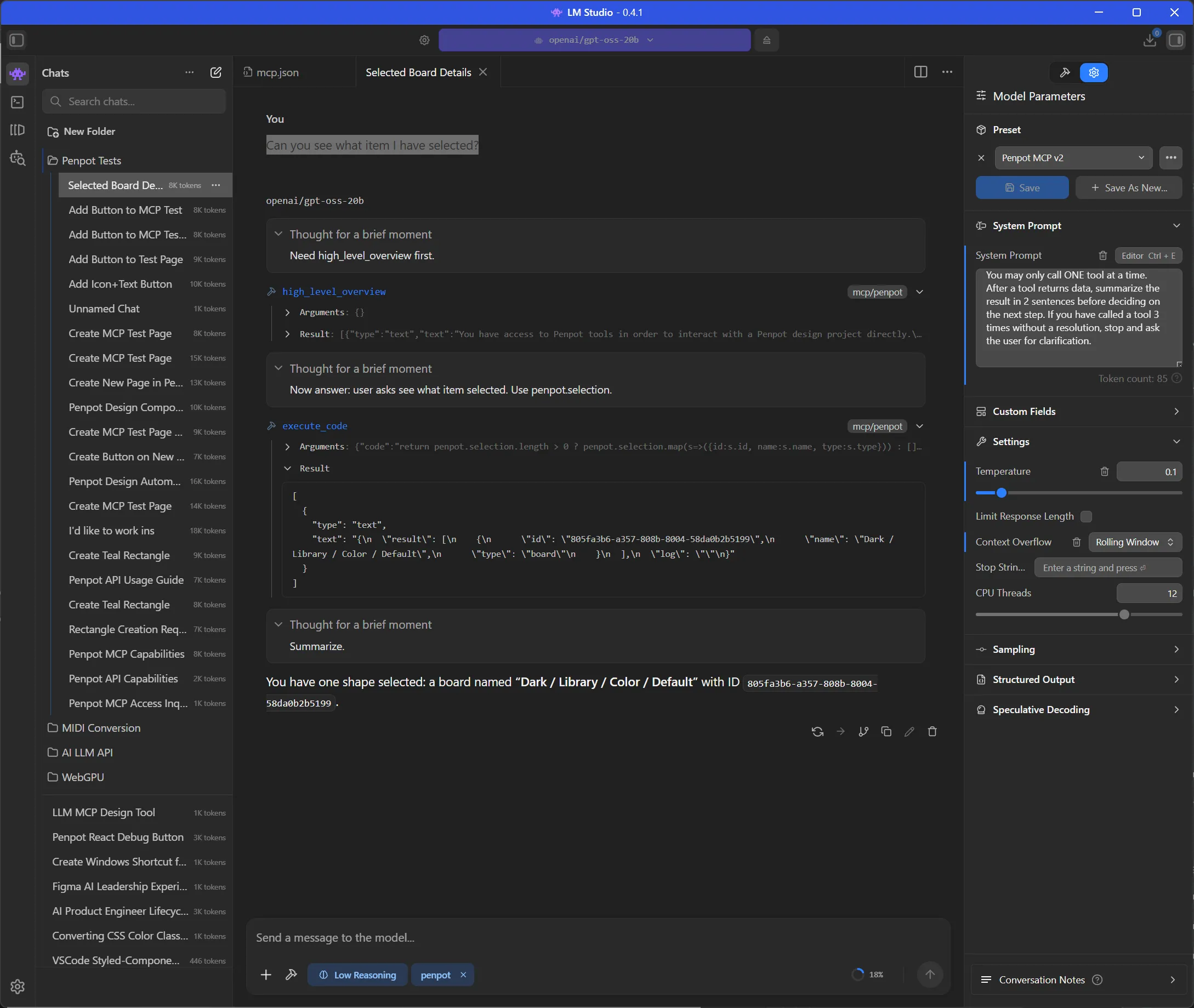The height and width of the screenshot is (1008, 1194).
Task: Regenerate the assistant's response
Action: click(x=817, y=731)
